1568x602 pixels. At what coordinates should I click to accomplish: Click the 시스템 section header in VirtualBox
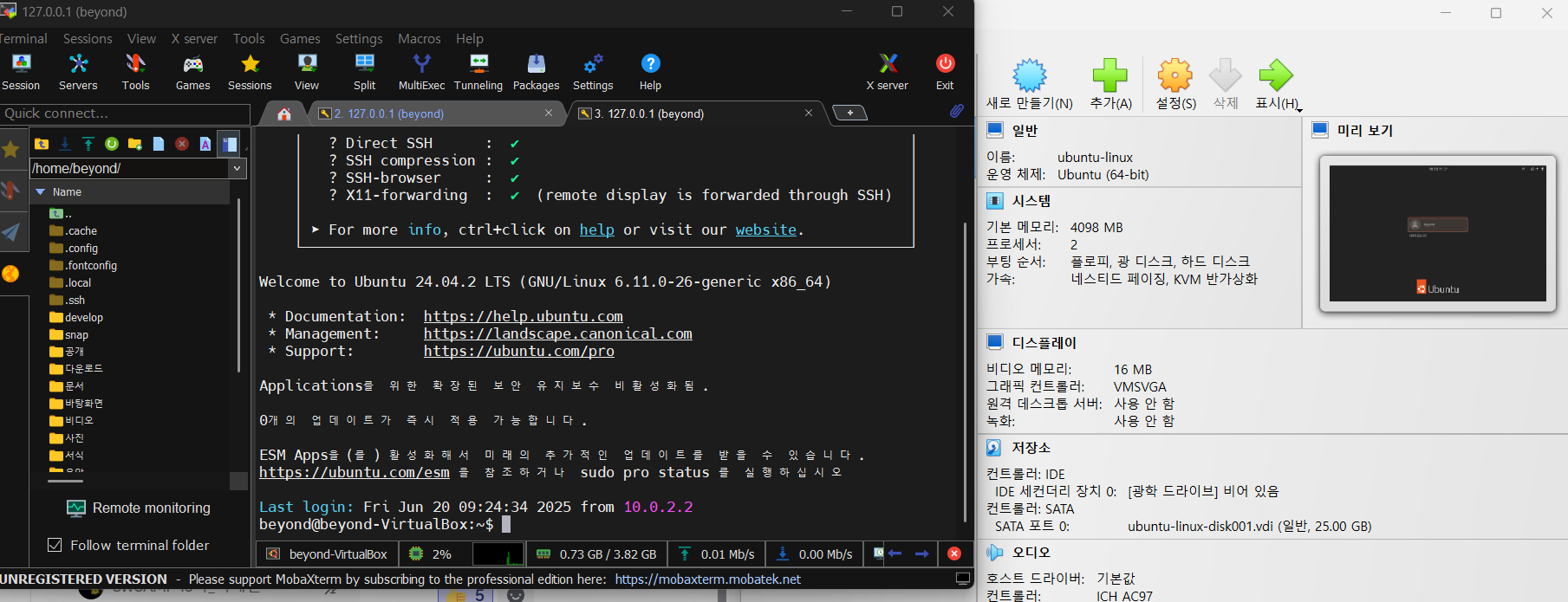click(x=1031, y=201)
